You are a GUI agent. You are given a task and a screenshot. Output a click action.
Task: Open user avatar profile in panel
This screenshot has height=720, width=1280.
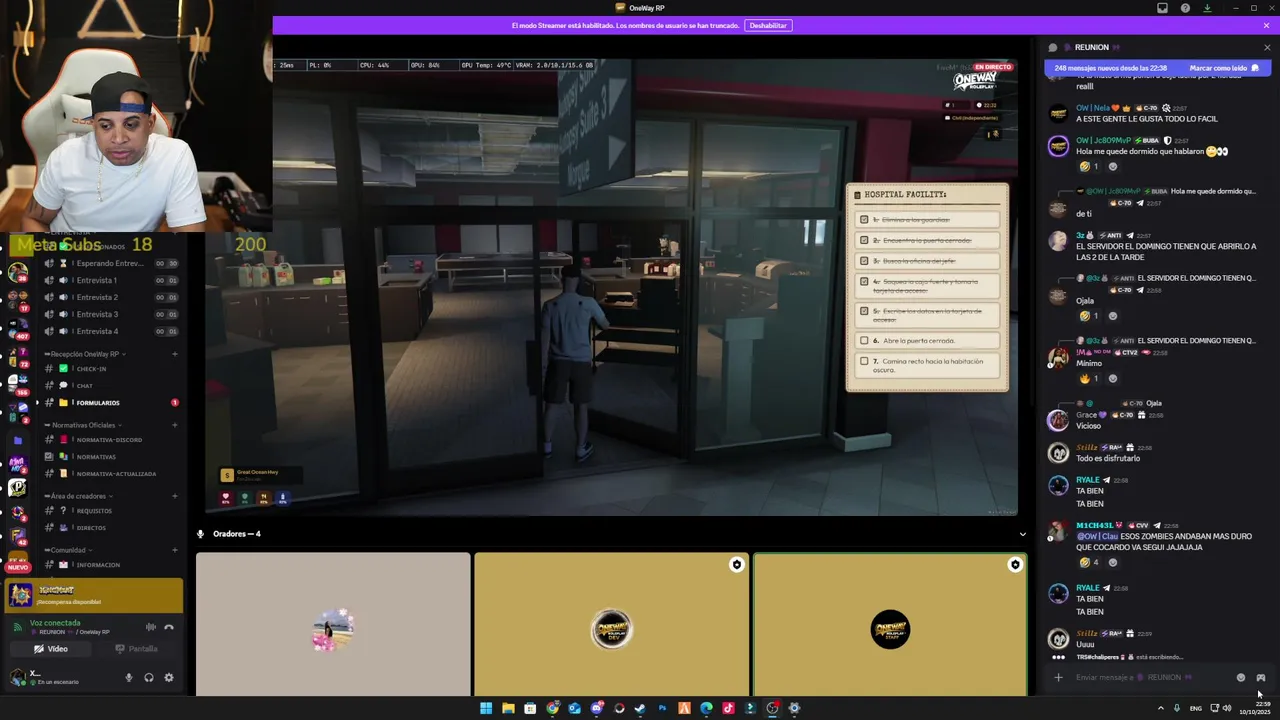click(17, 677)
